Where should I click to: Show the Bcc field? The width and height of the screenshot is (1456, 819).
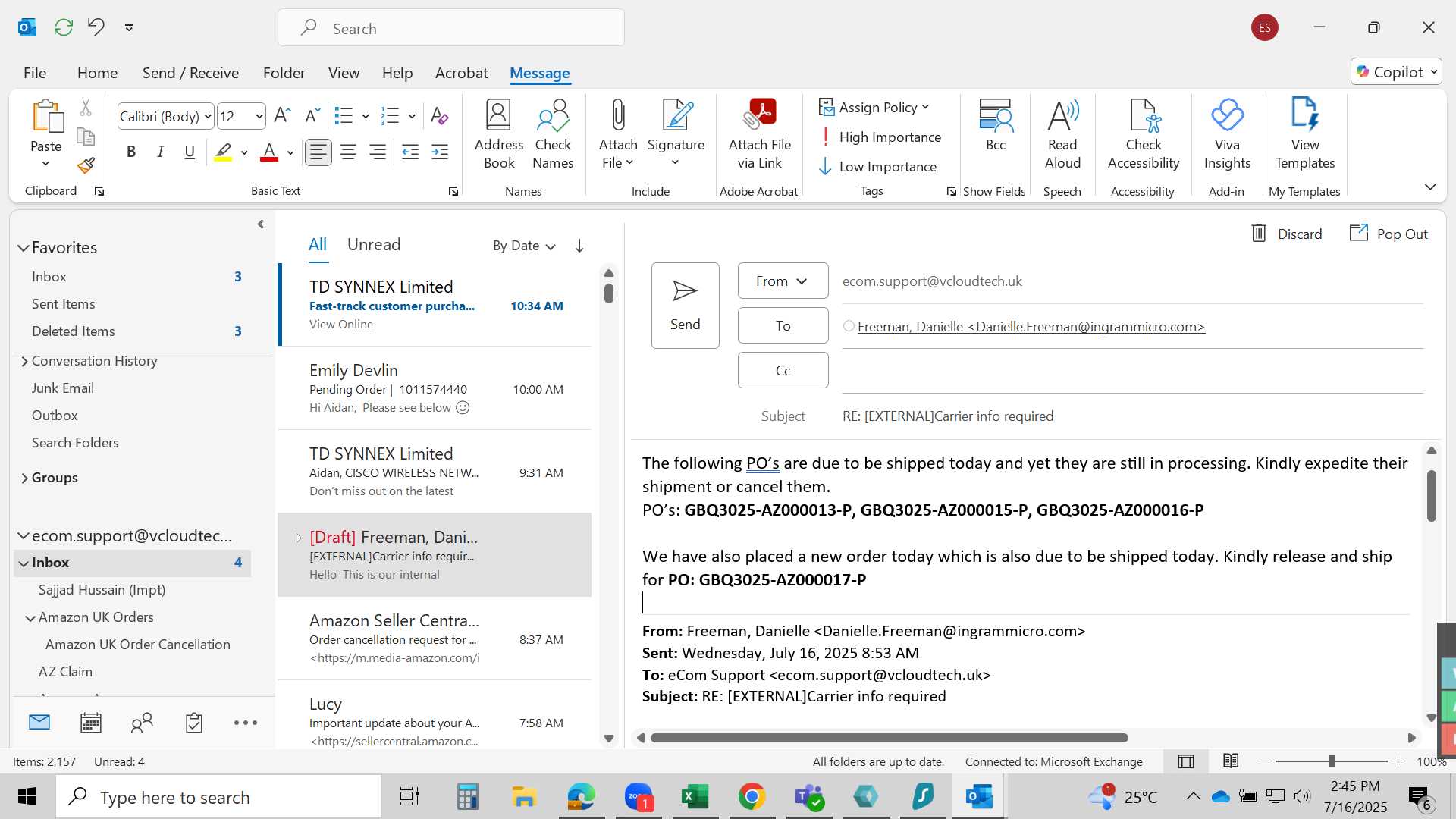click(996, 126)
